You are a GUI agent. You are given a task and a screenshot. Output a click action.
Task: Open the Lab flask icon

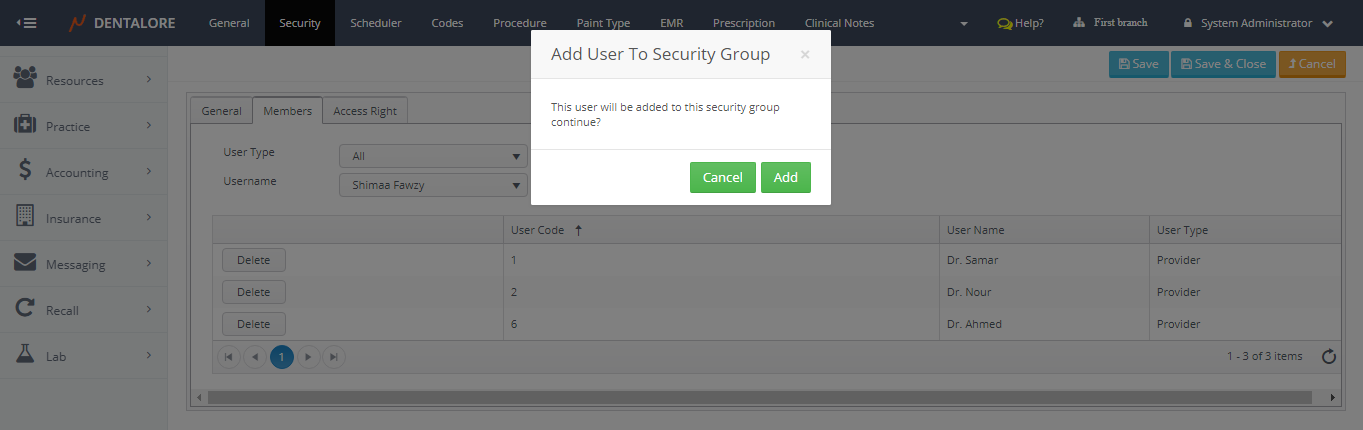pyautogui.click(x=25, y=355)
